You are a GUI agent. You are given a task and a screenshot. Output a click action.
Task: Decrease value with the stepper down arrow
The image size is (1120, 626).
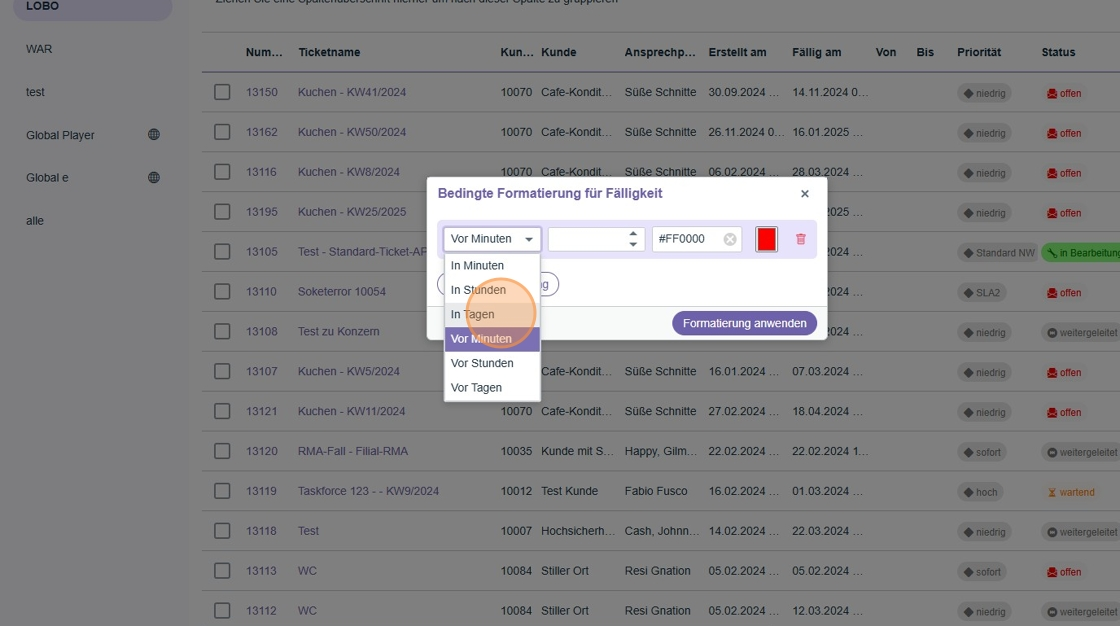tap(633, 244)
